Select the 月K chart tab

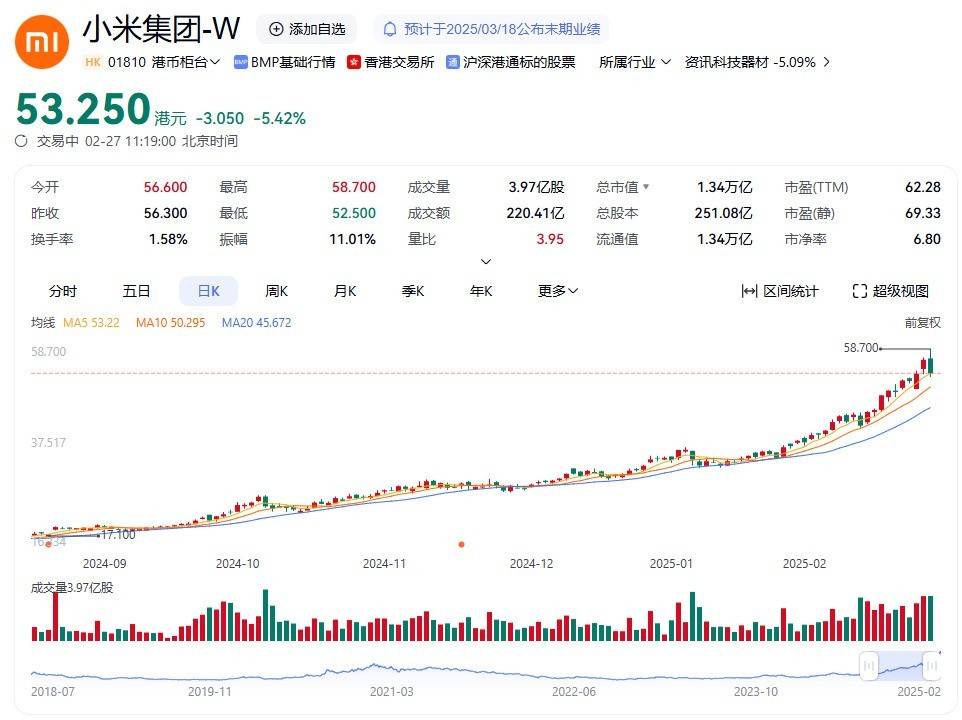[x=345, y=291]
